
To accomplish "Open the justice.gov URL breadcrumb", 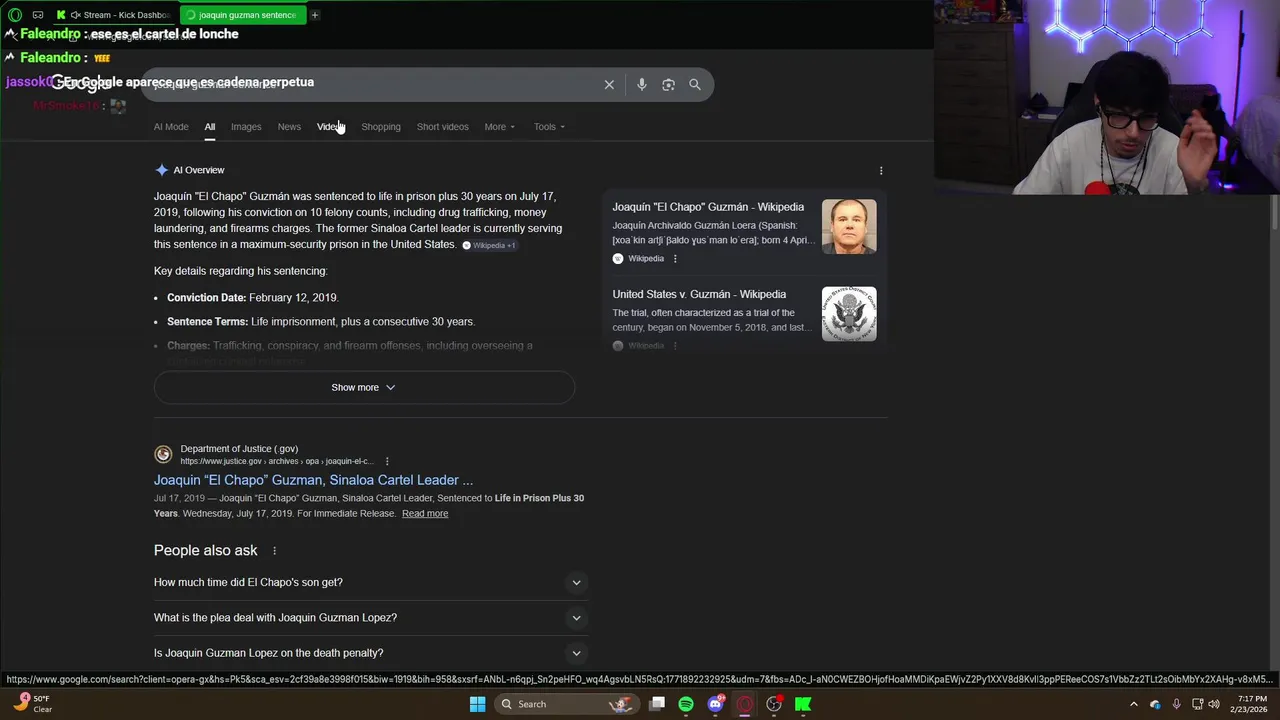I will 277,461.
